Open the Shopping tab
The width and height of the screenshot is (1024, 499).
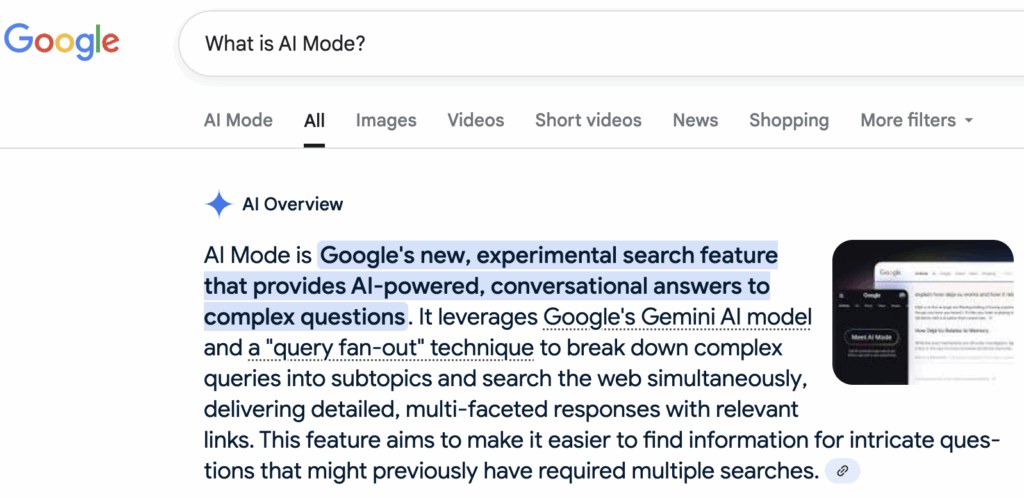pos(789,120)
